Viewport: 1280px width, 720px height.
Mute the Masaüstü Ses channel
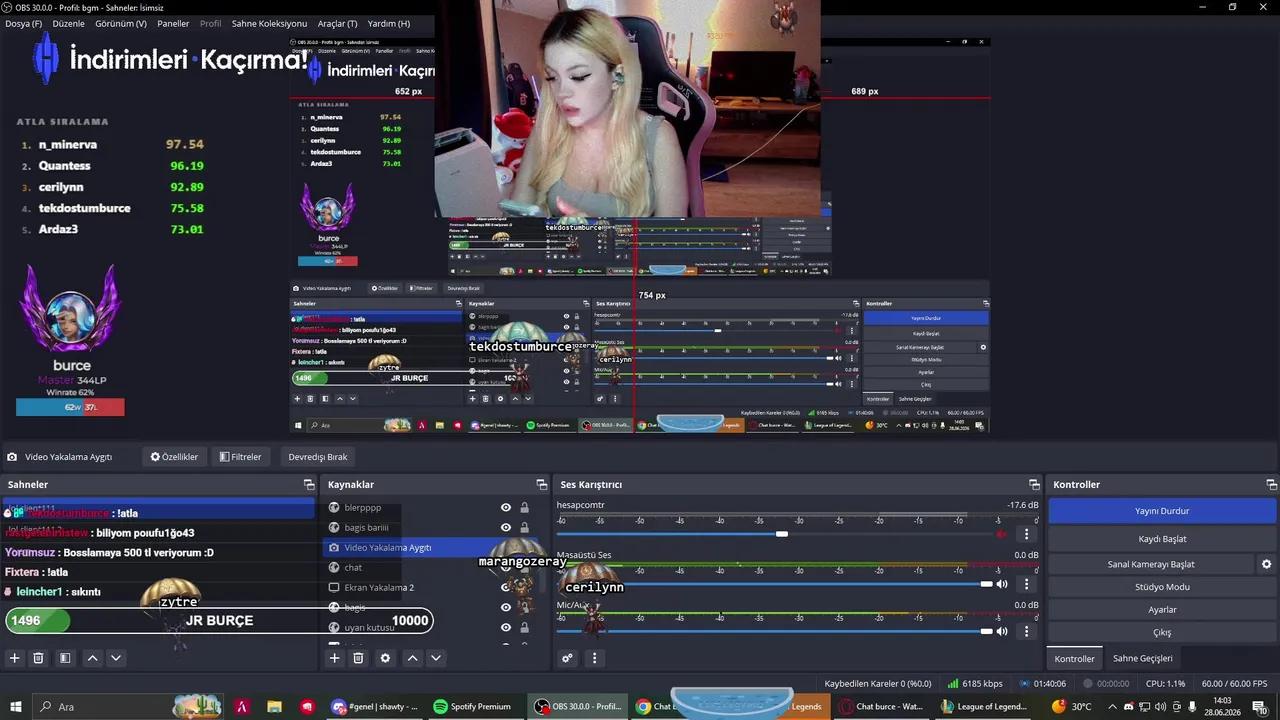click(x=1002, y=584)
